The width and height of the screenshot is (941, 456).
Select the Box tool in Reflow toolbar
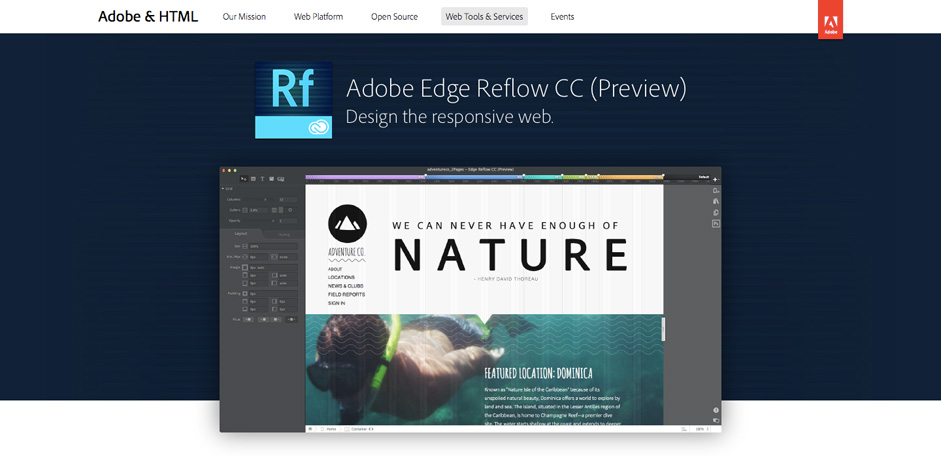point(253,179)
